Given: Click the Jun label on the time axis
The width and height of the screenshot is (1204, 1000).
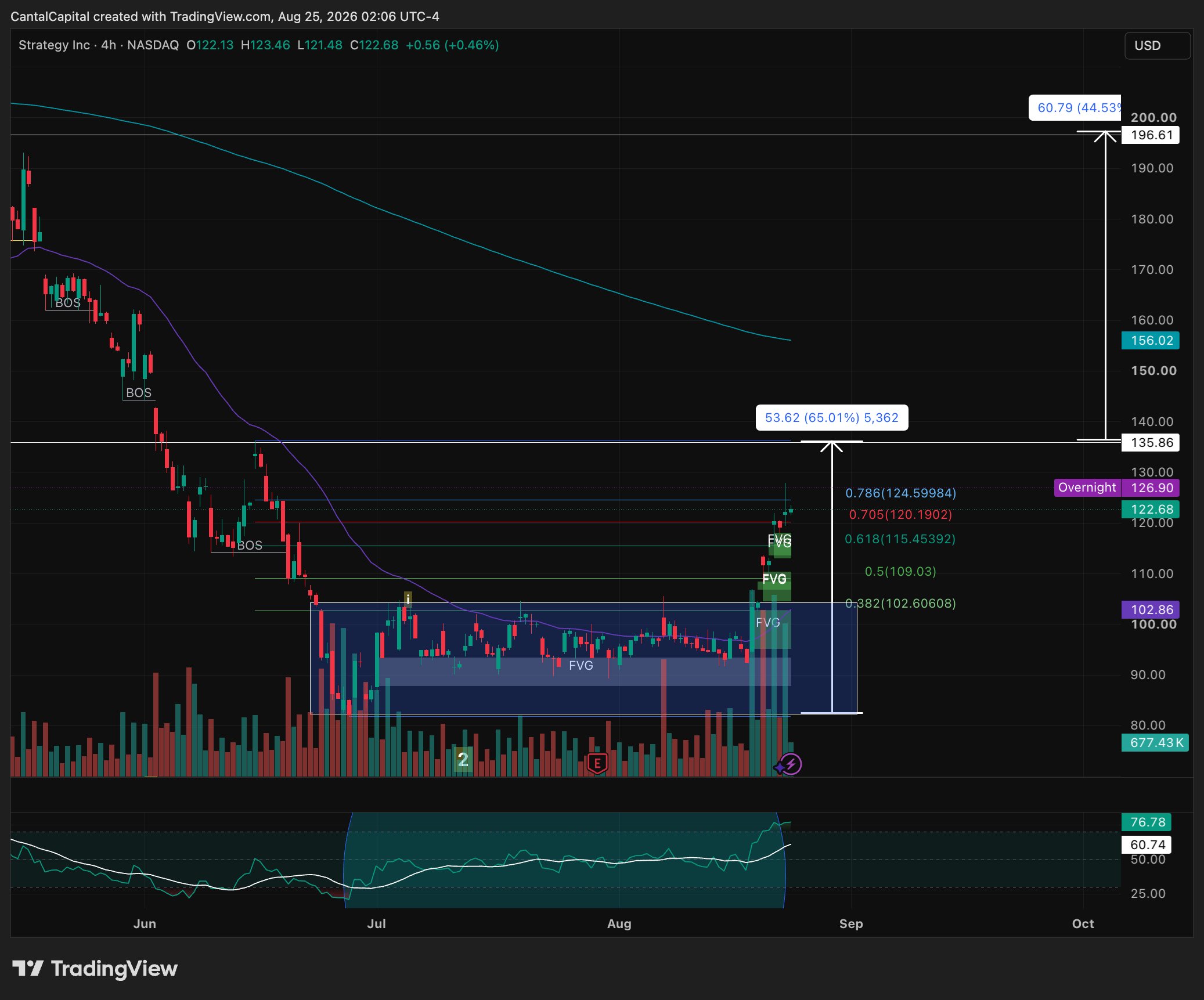Looking at the screenshot, I should pyautogui.click(x=145, y=924).
